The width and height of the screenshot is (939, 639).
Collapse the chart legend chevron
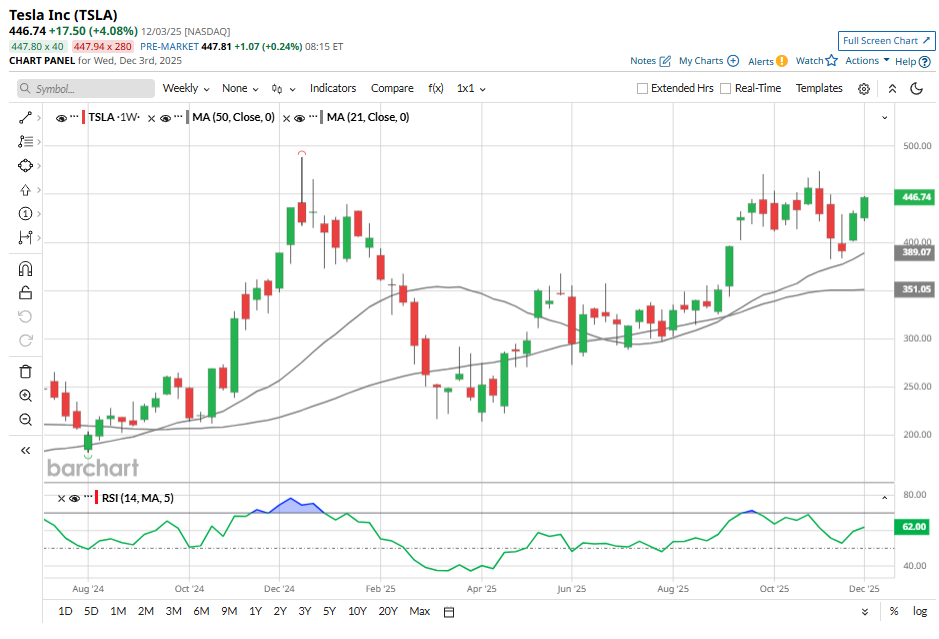pos(885,118)
